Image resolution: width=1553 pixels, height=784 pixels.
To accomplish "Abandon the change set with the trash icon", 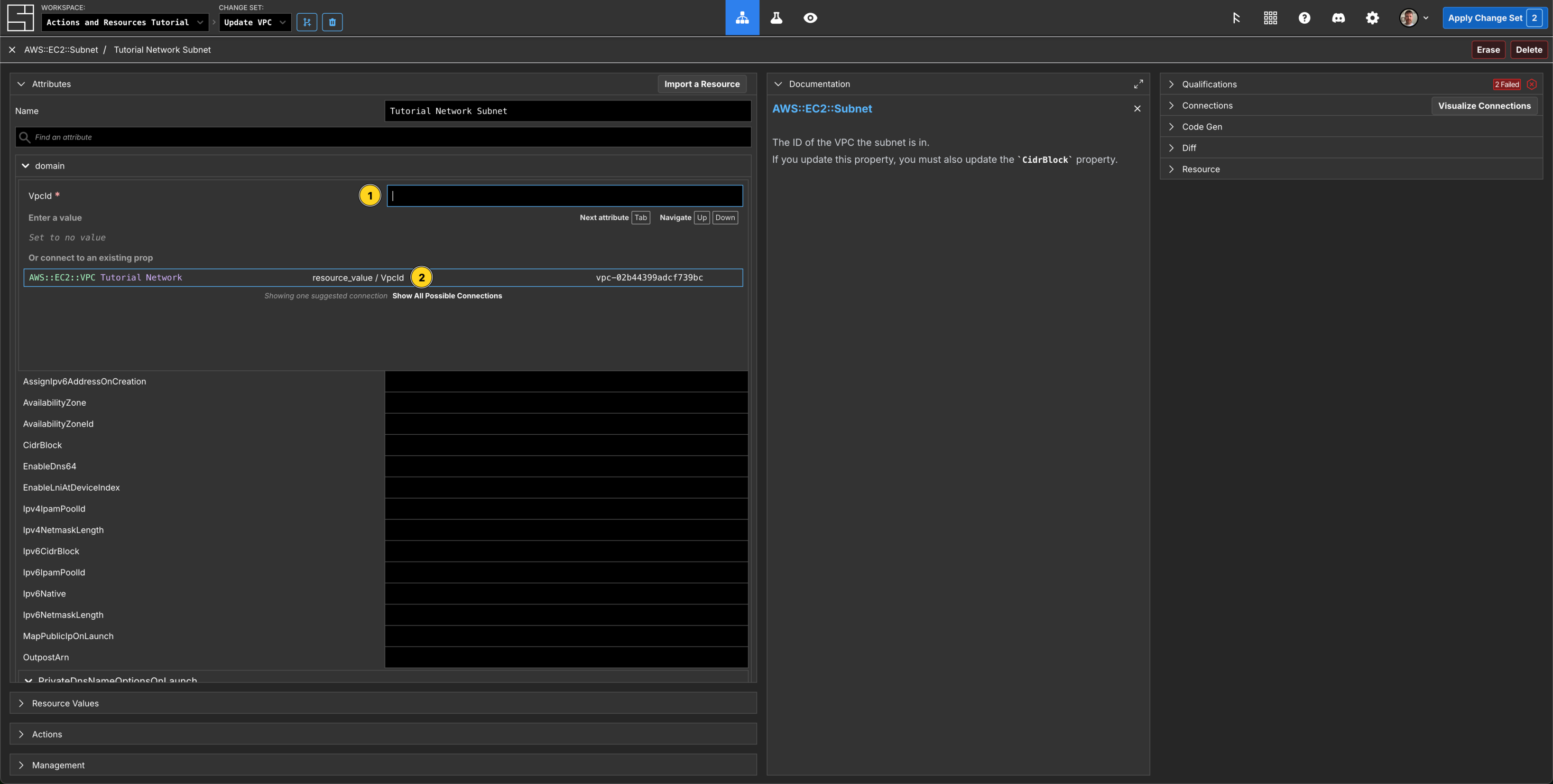I will click(332, 22).
